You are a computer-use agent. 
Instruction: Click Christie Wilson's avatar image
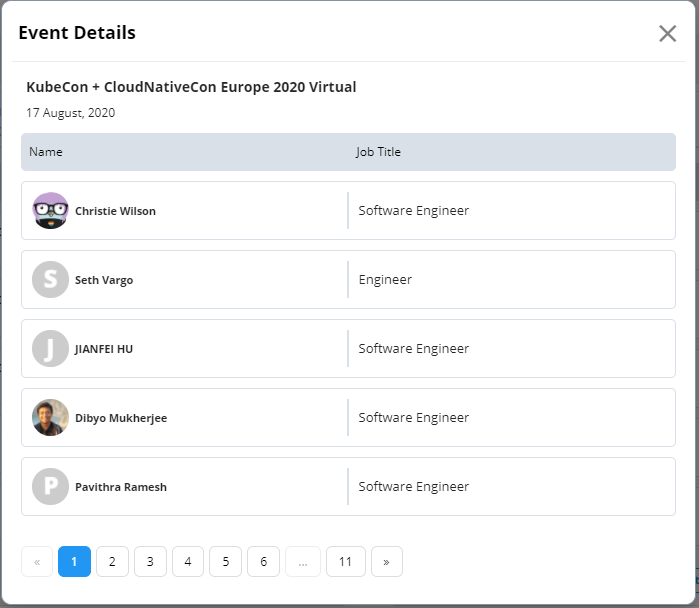[x=50, y=210]
